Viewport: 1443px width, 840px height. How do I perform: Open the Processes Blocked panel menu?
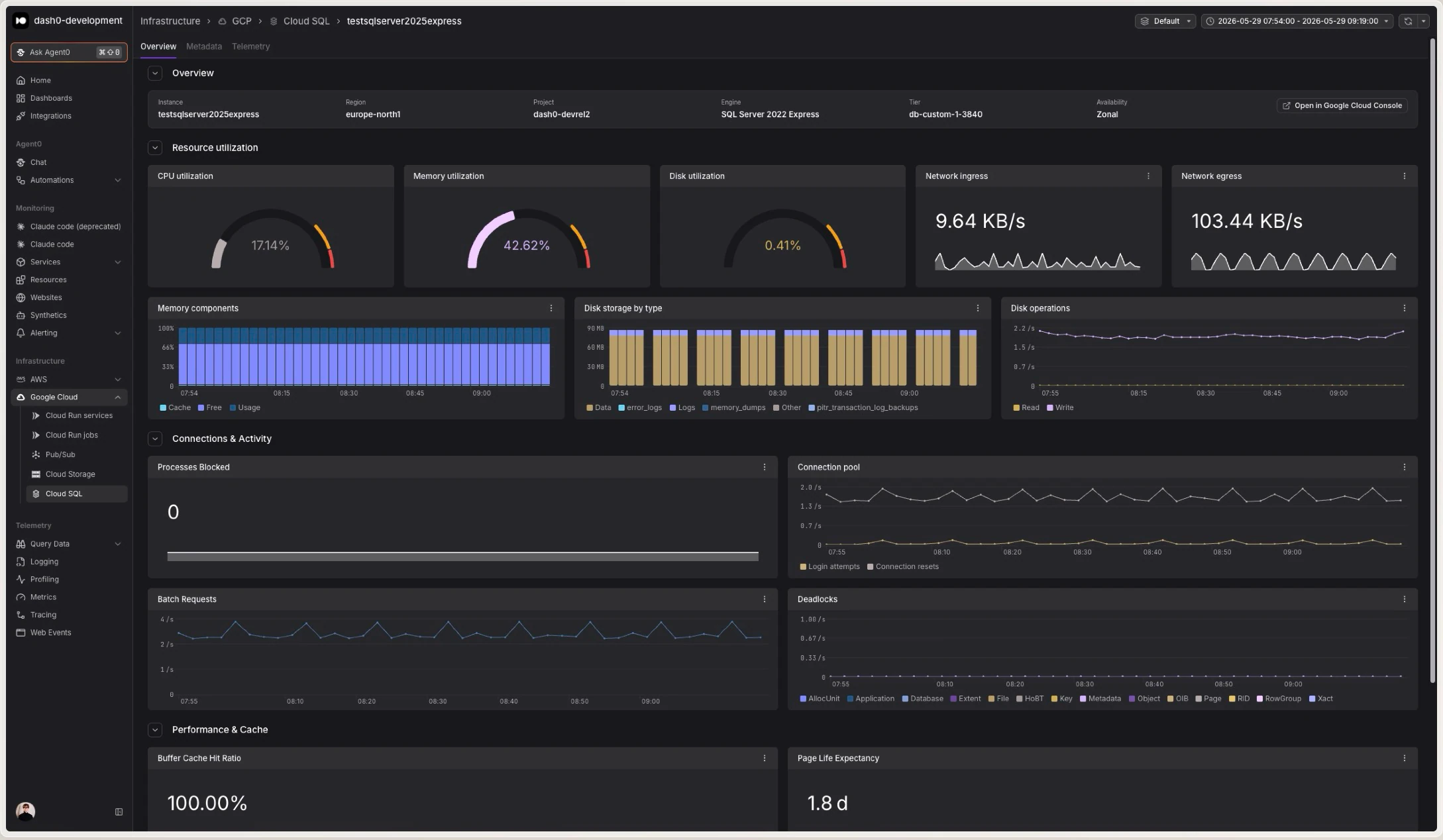coord(764,467)
